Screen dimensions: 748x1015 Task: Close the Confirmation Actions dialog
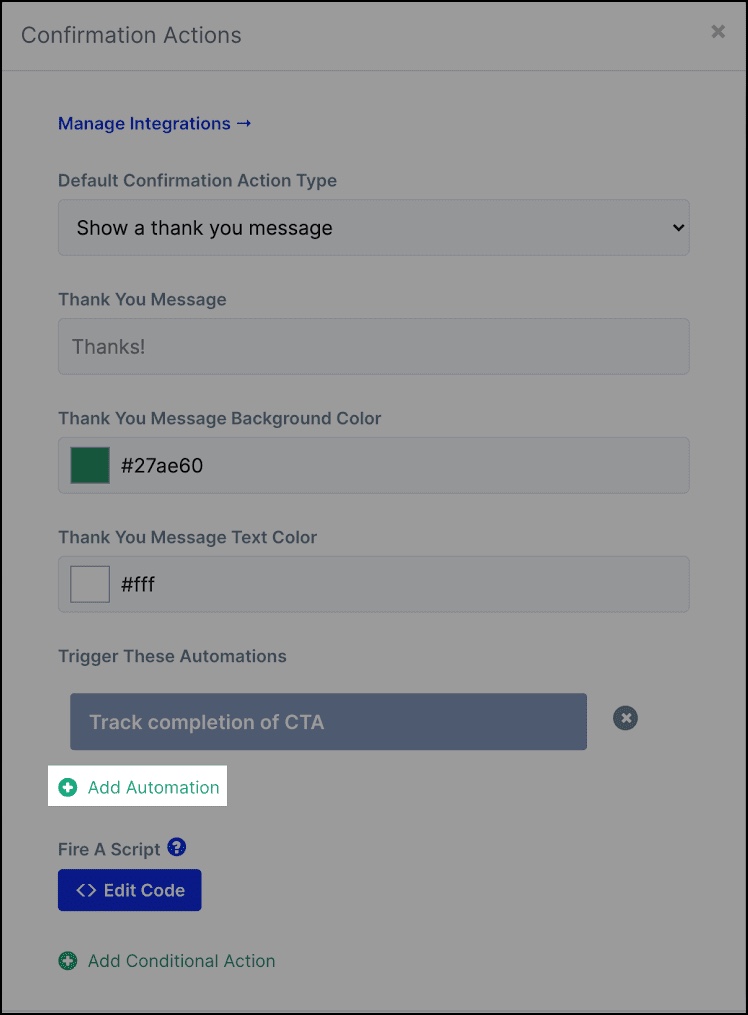pyautogui.click(x=718, y=31)
